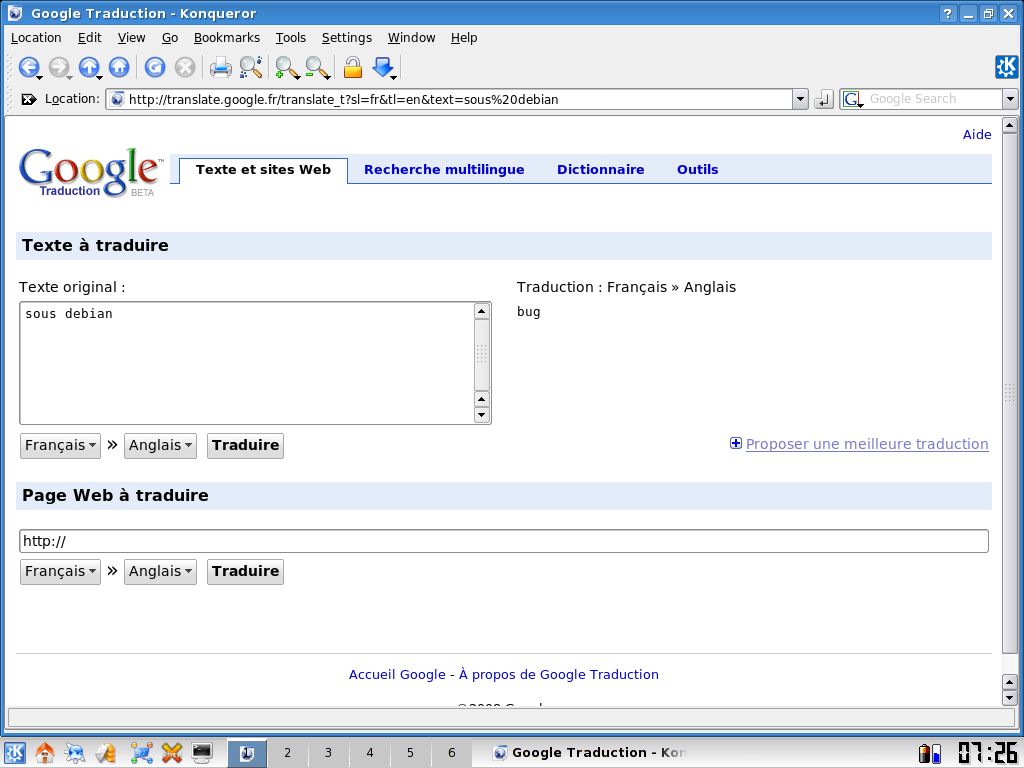The width and height of the screenshot is (1024, 768).
Task: Clear the location bar icon
Action: [x=29, y=99]
